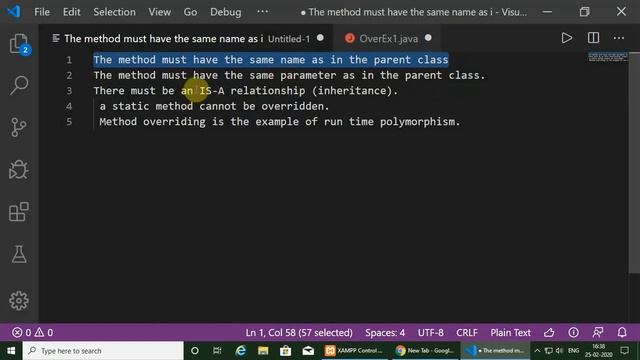Click the minimap preview

click(x=607, y=56)
